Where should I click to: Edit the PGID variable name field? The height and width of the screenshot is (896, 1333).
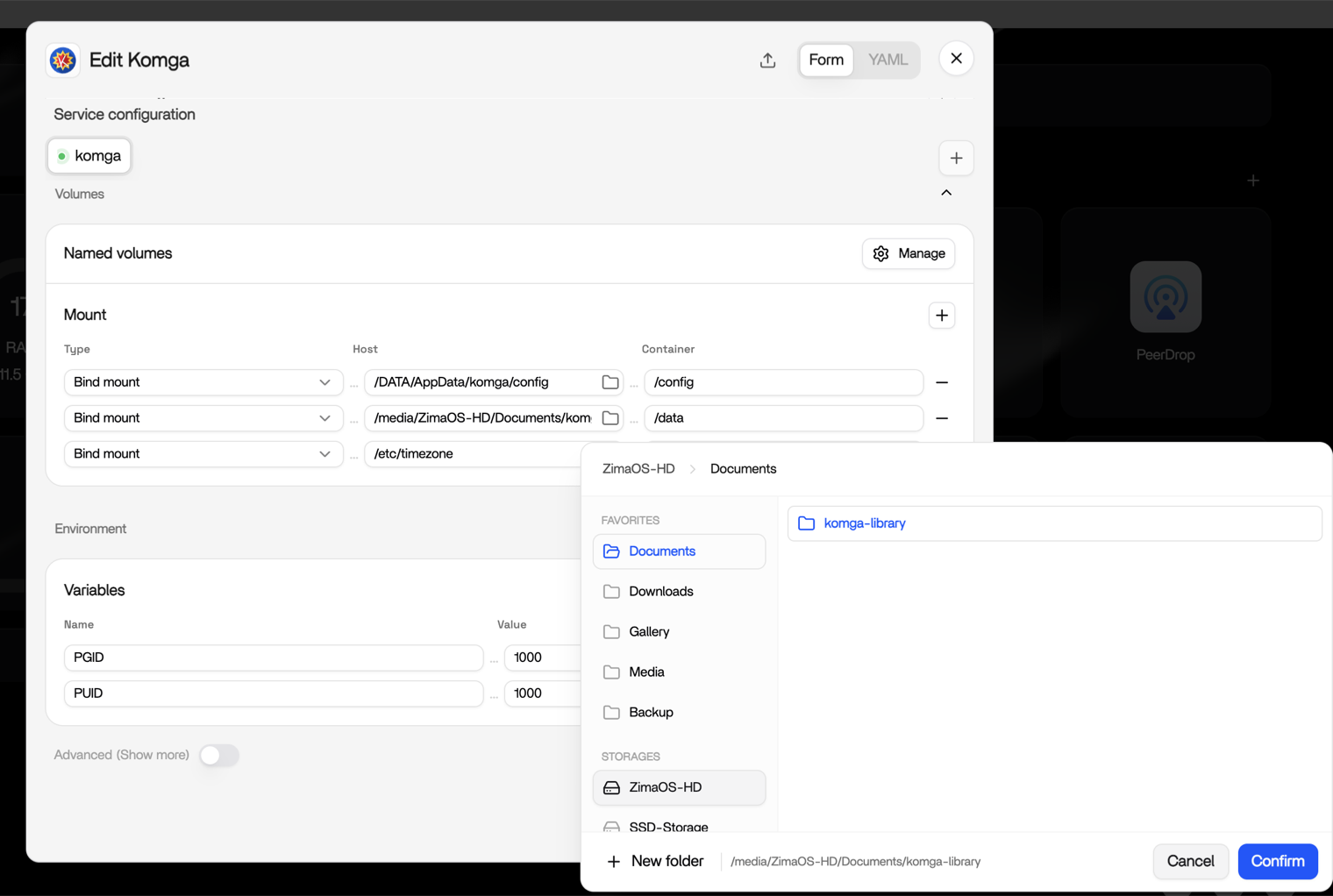click(x=274, y=658)
